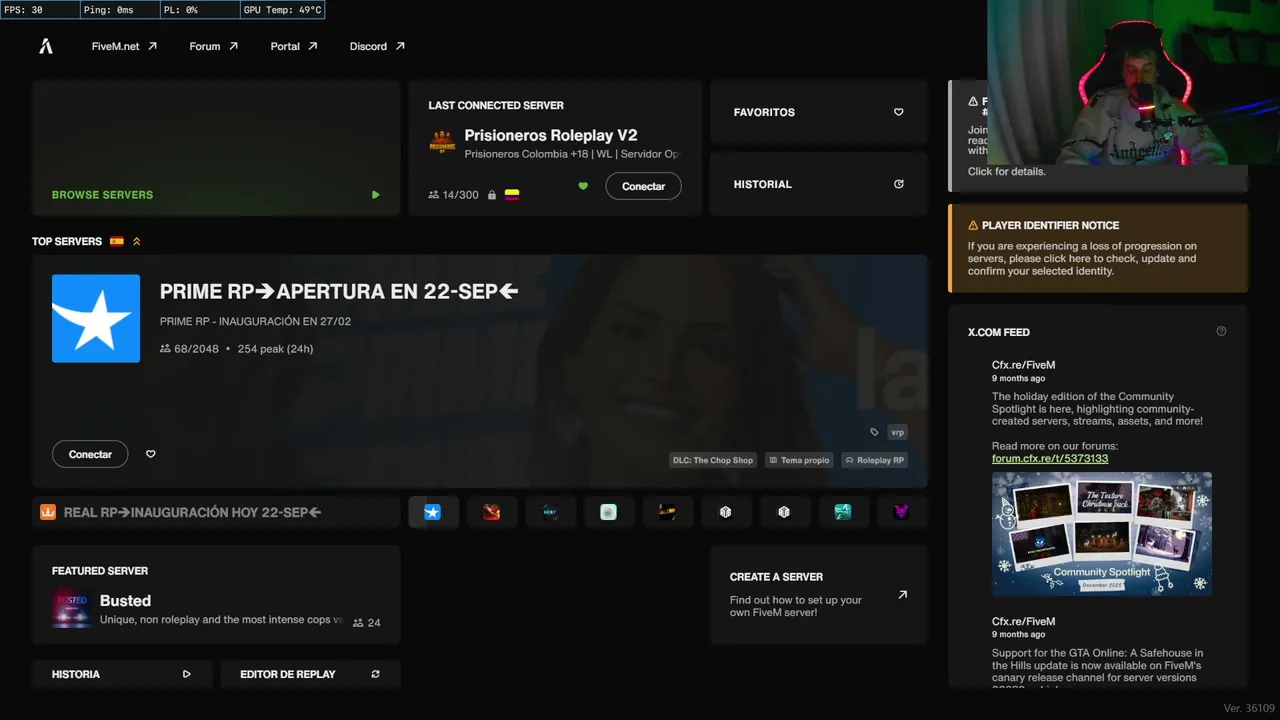Open the Favoritos panel
Screen dimensions: 1280x720
(819, 112)
